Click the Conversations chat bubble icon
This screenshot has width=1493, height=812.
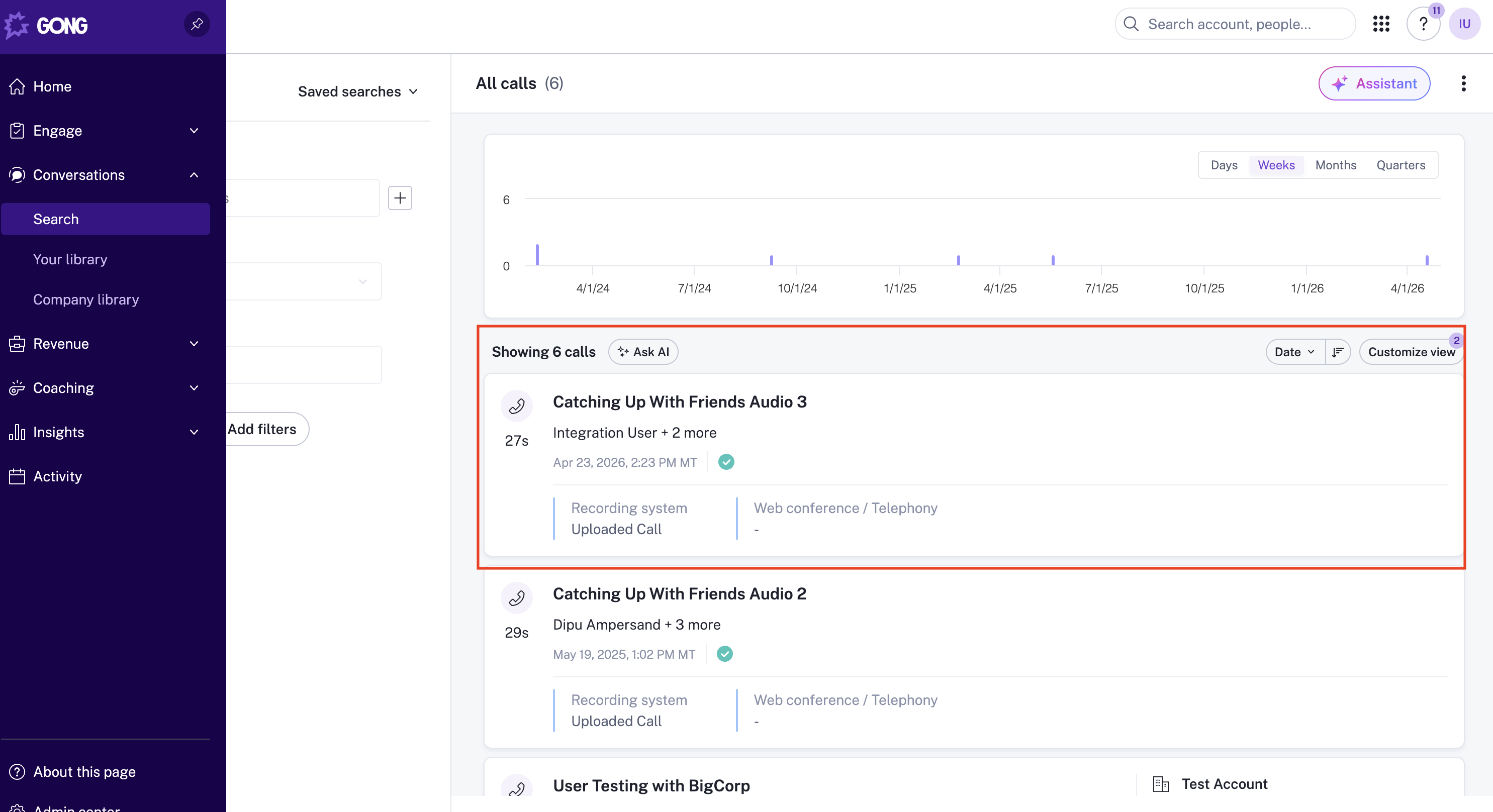point(18,175)
